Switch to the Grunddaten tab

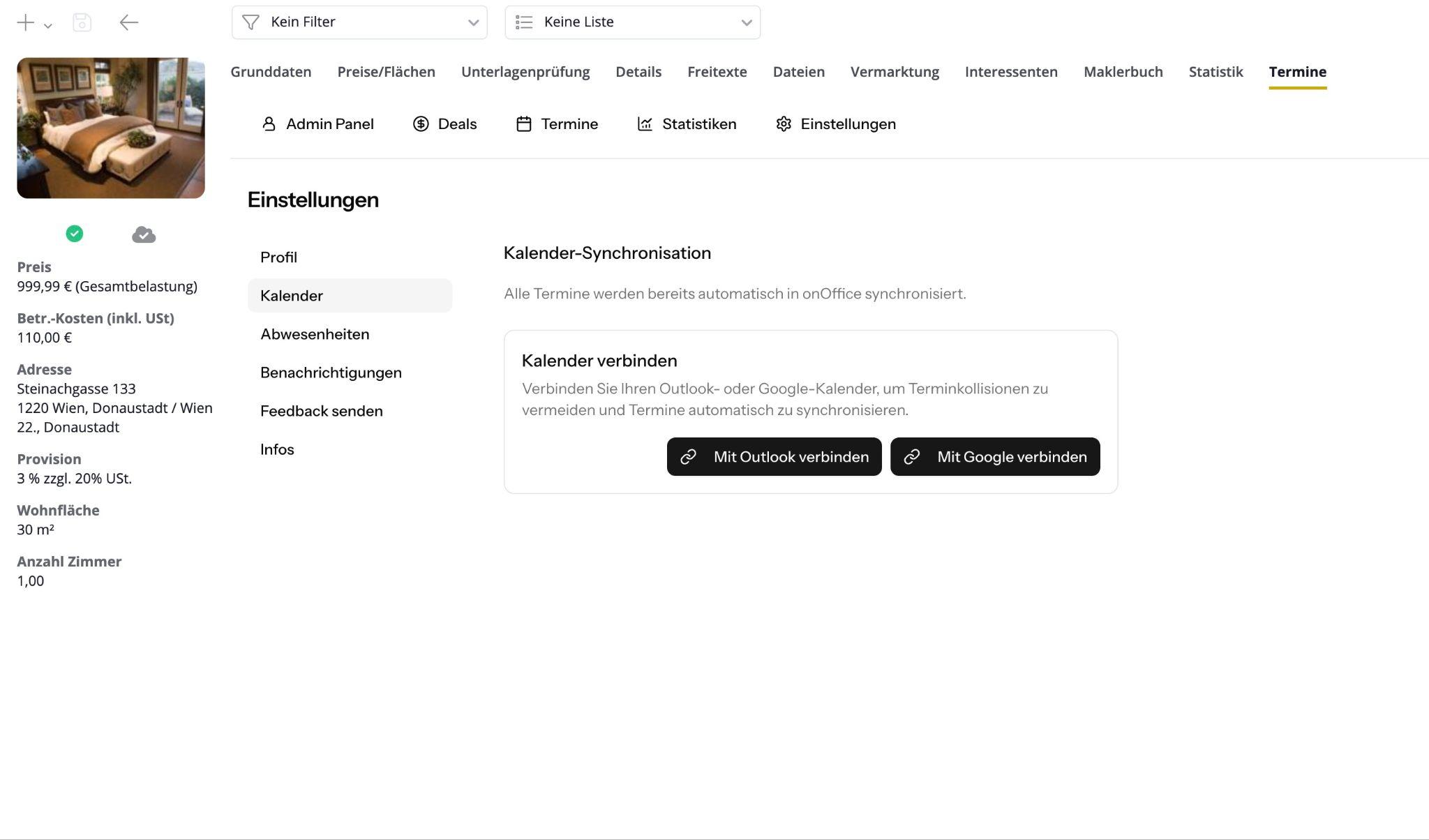[x=271, y=72]
